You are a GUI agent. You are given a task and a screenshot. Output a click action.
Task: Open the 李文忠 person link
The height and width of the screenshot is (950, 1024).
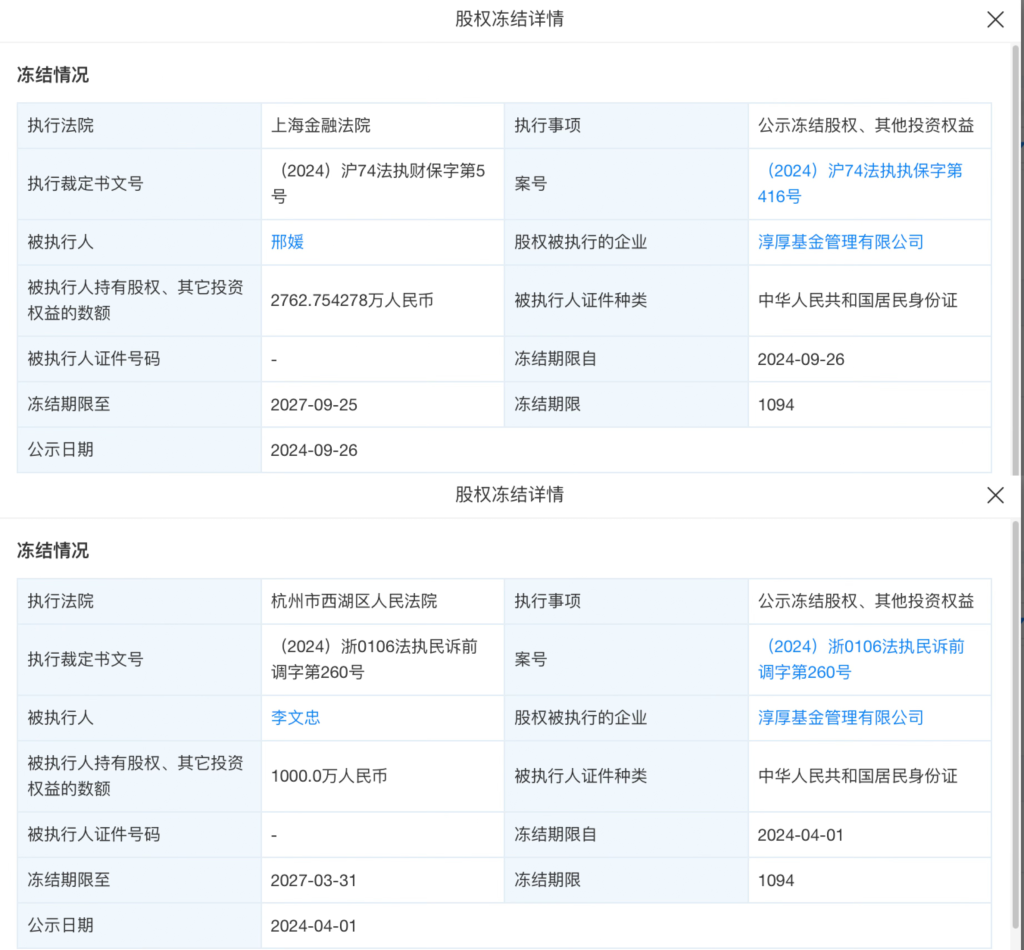click(295, 718)
